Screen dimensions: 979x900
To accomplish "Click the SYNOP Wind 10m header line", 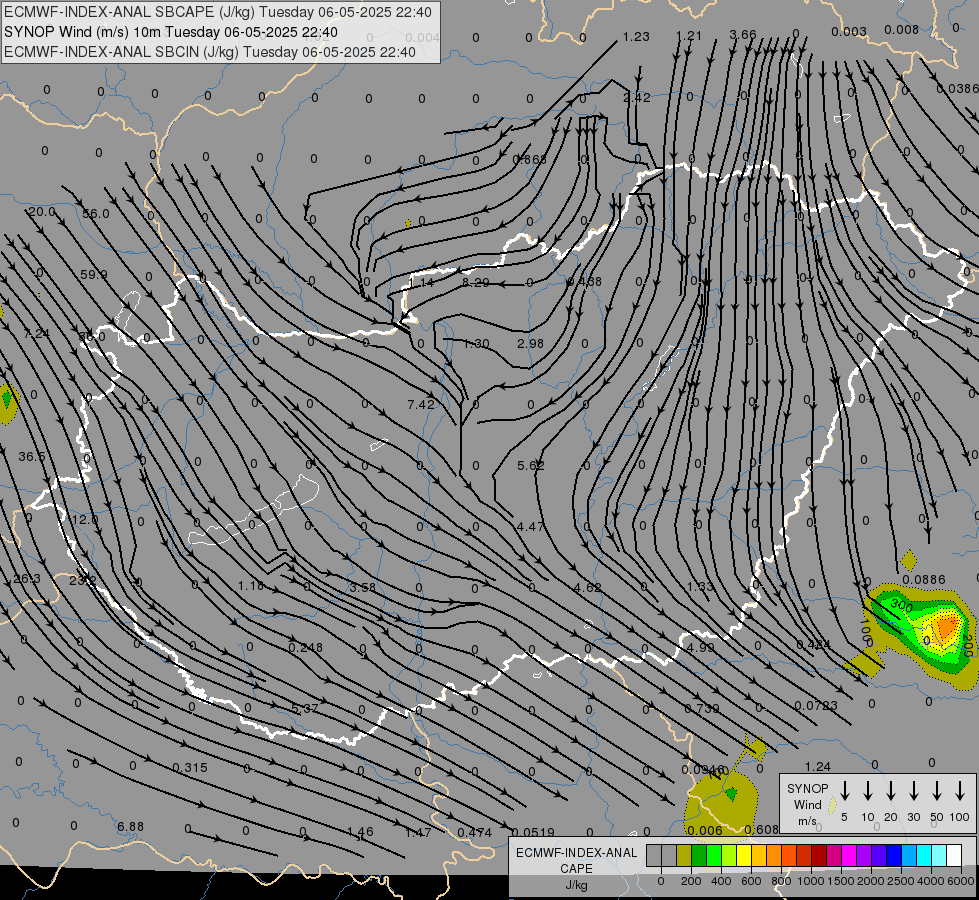I will point(170,32).
